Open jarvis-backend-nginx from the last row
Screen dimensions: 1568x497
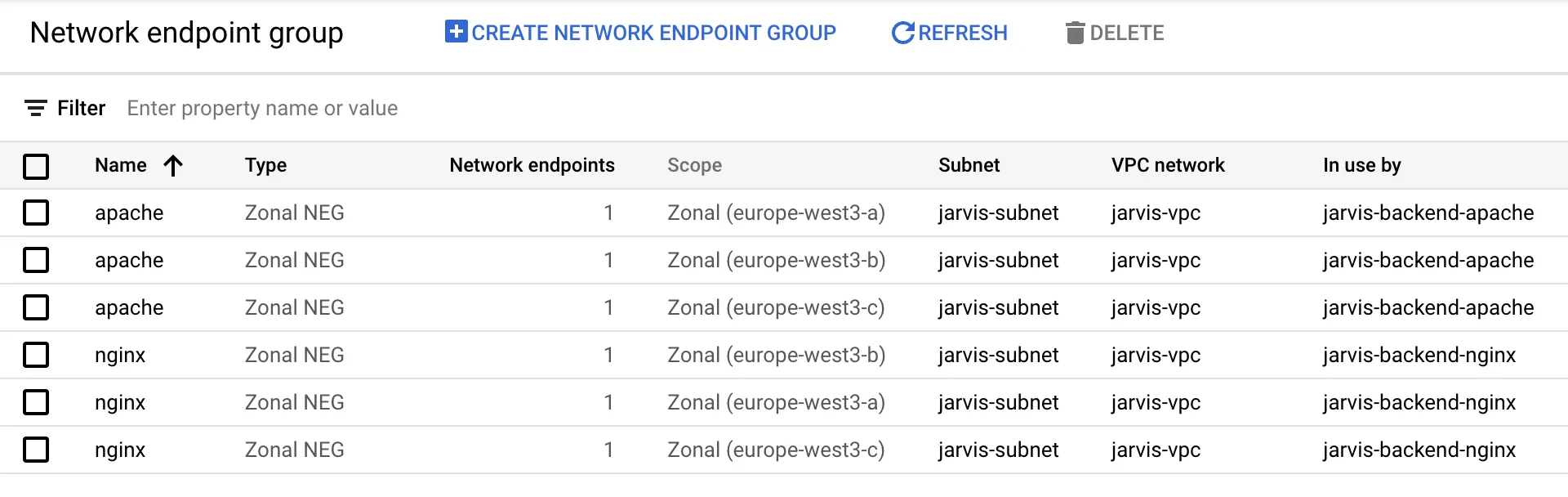1419,450
